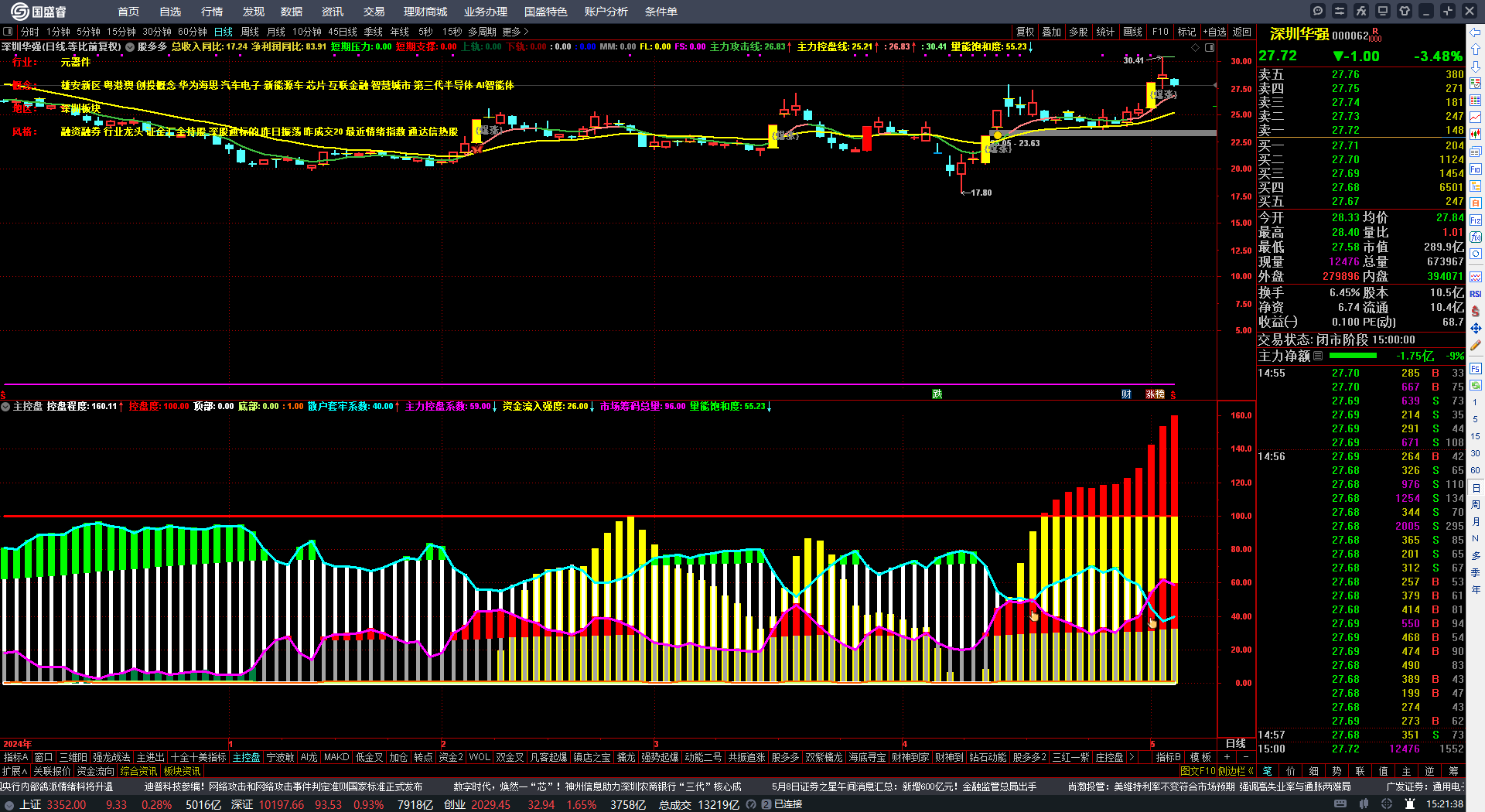Screen dimensions: 1485x812
Task: Open the message chat icon in title bar
Action: pos(1318,11)
